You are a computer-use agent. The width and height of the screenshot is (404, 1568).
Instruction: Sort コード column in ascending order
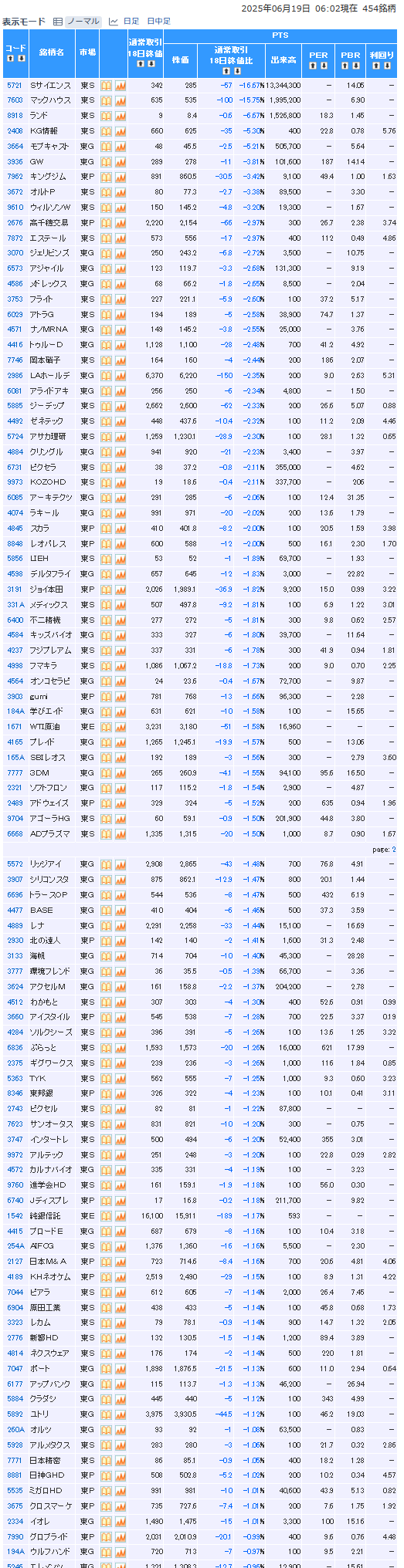(x=11, y=58)
